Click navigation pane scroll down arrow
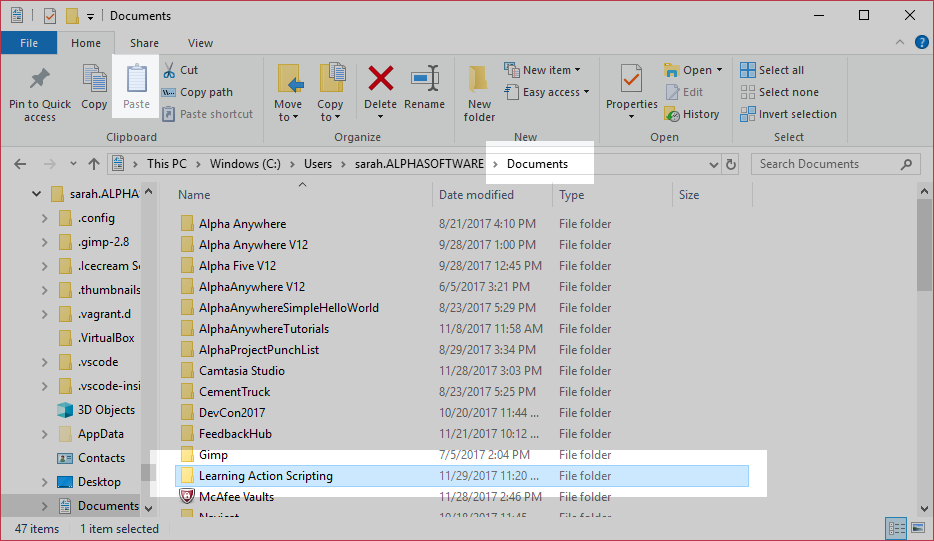The height and width of the screenshot is (541, 934). point(148,509)
